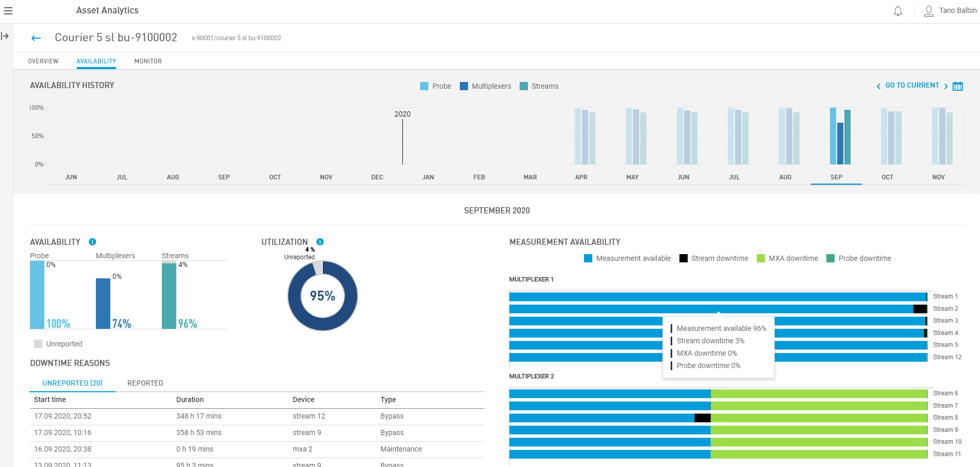The width and height of the screenshot is (980, 467).
Task: Click the Probe 100% availability bar
Action: (37, 294)
